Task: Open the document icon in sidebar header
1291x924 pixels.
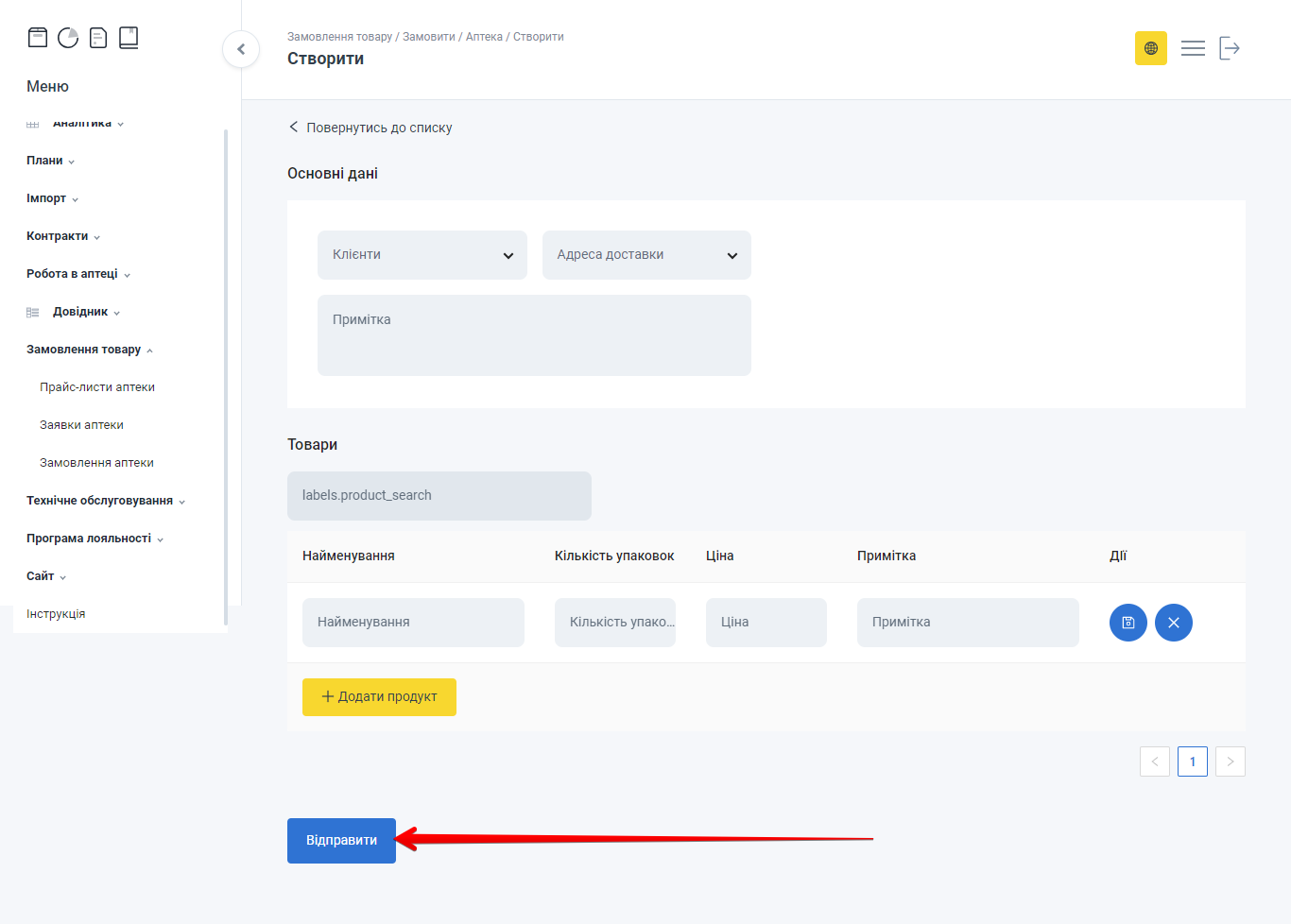Action: [98, 38]
